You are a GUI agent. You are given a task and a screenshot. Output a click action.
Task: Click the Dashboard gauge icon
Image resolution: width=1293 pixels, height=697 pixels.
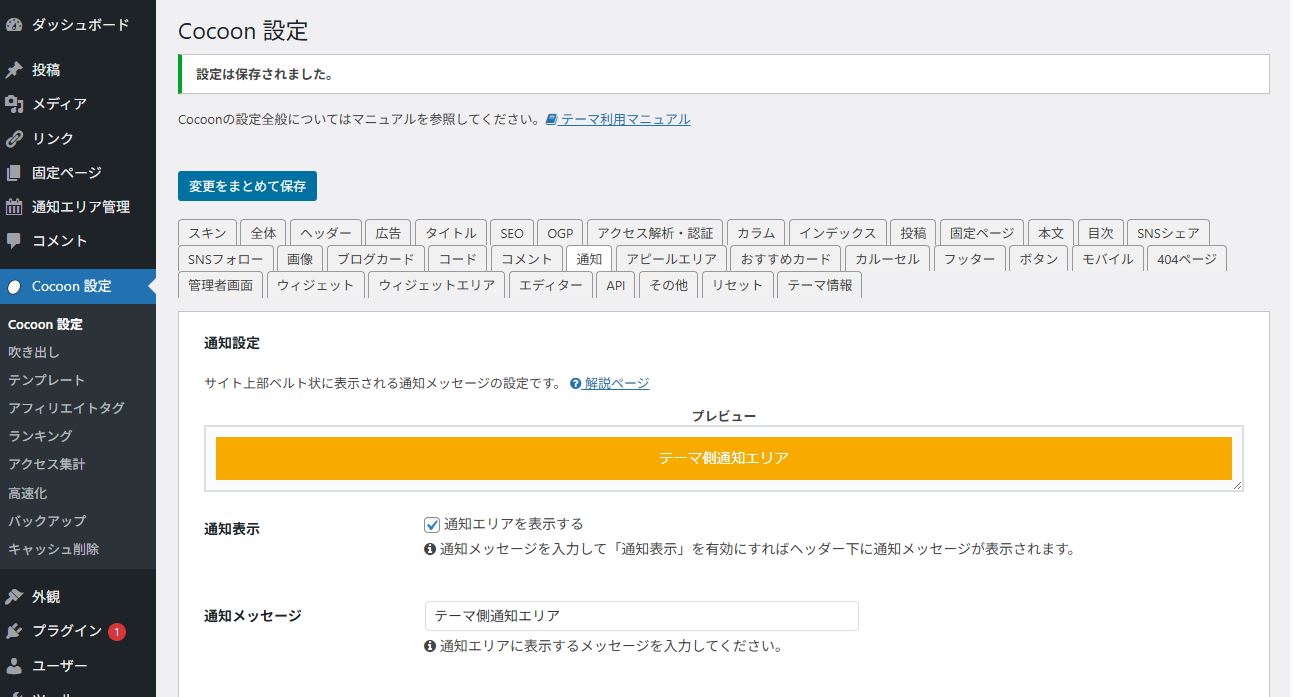point(14,25)
